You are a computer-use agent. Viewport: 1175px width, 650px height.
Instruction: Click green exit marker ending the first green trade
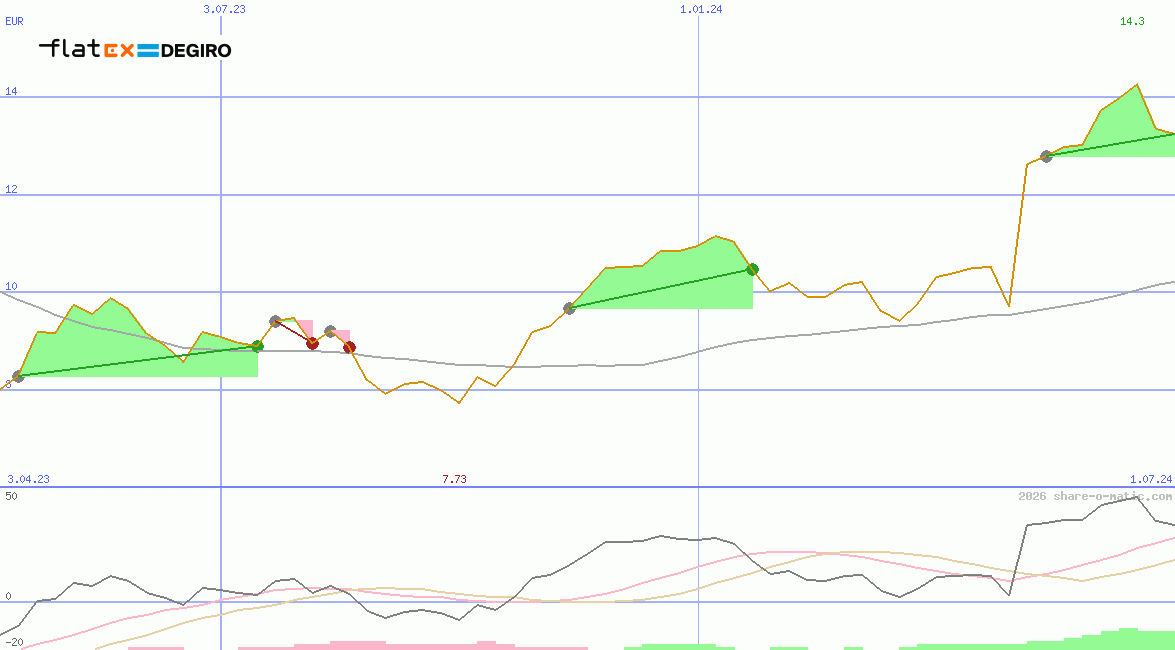[x=257, y=346]
